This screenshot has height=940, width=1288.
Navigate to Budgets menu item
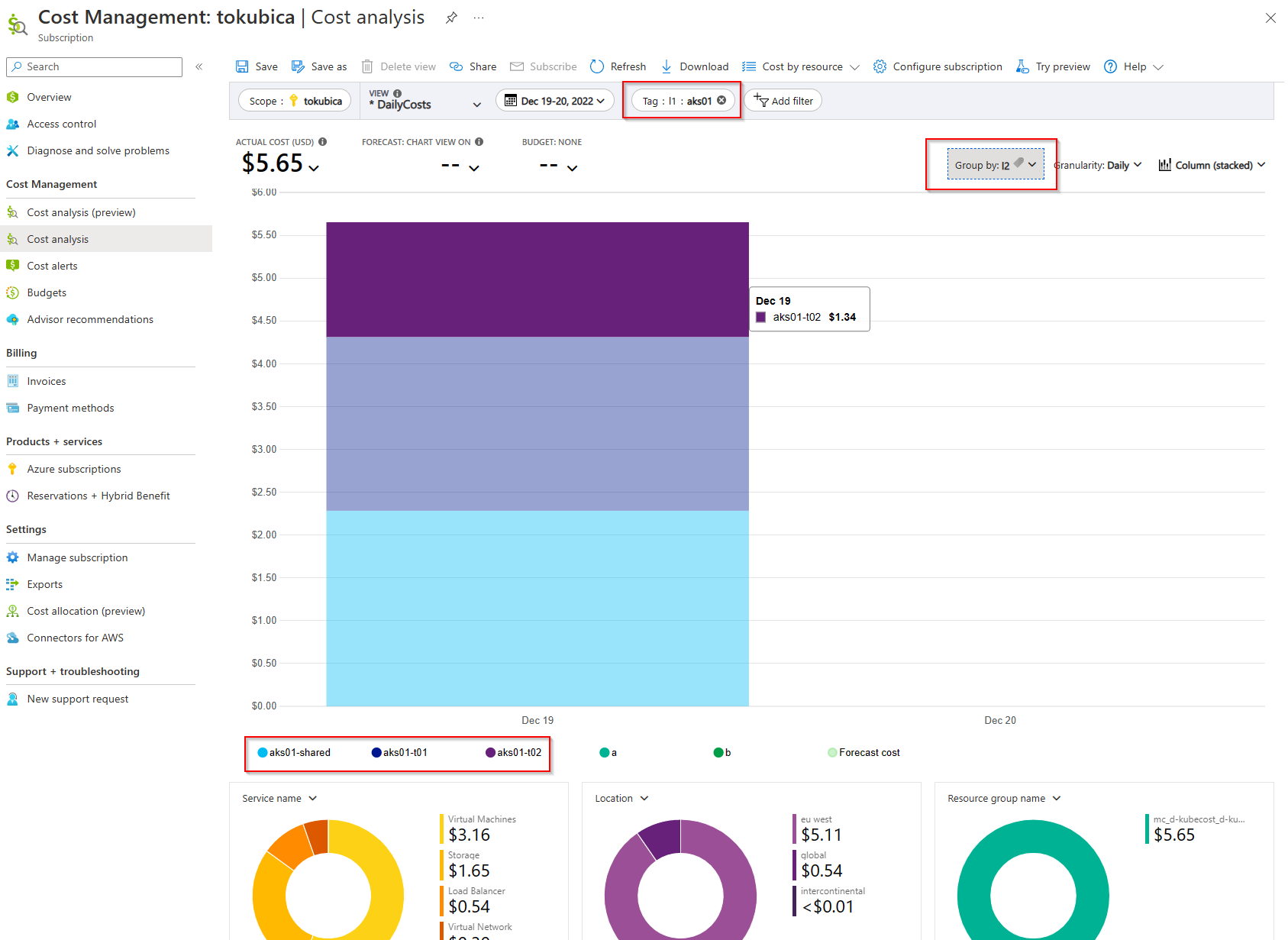47,292
